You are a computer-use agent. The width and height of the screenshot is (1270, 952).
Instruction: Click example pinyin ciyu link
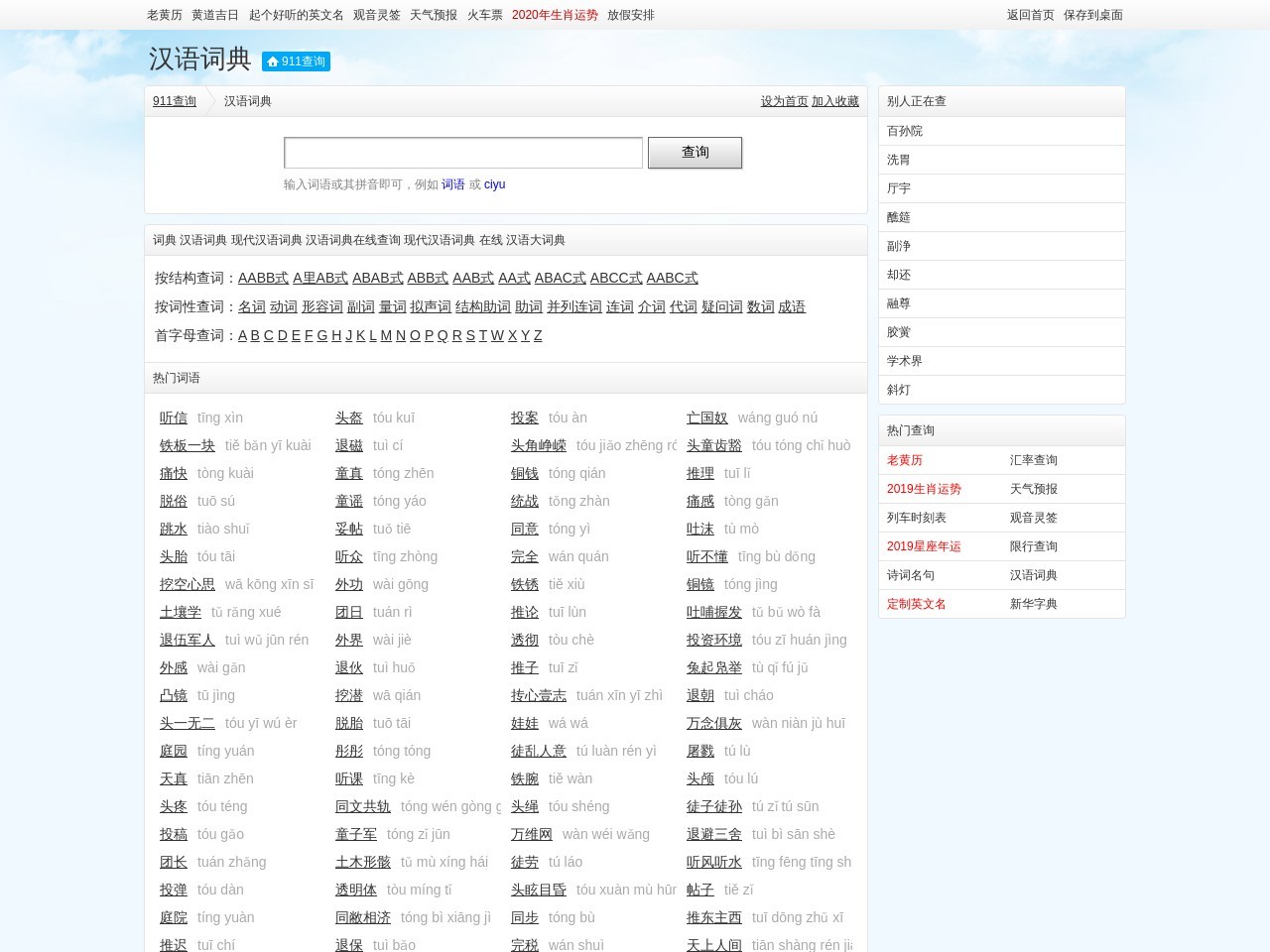(x=495, y=184)
